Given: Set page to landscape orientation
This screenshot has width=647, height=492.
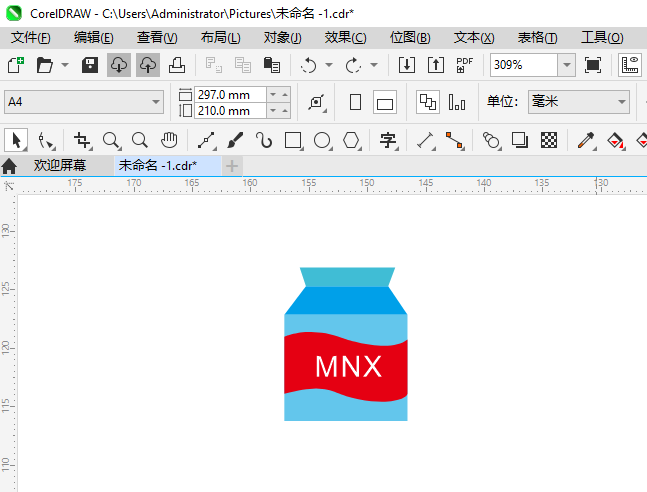Looking at the screenshot, I should click(x=385, y=102).
